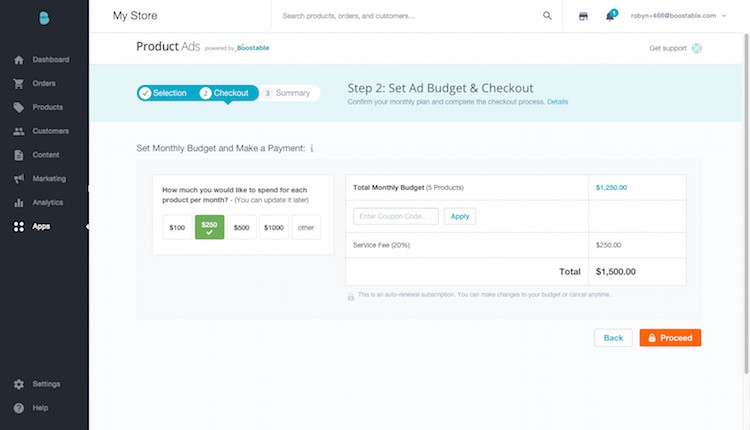Image resolution: width=750 pixels, height=430 pixels.
Task: Click the store logo icon in sidebar
Action: [x=44, y=18]
